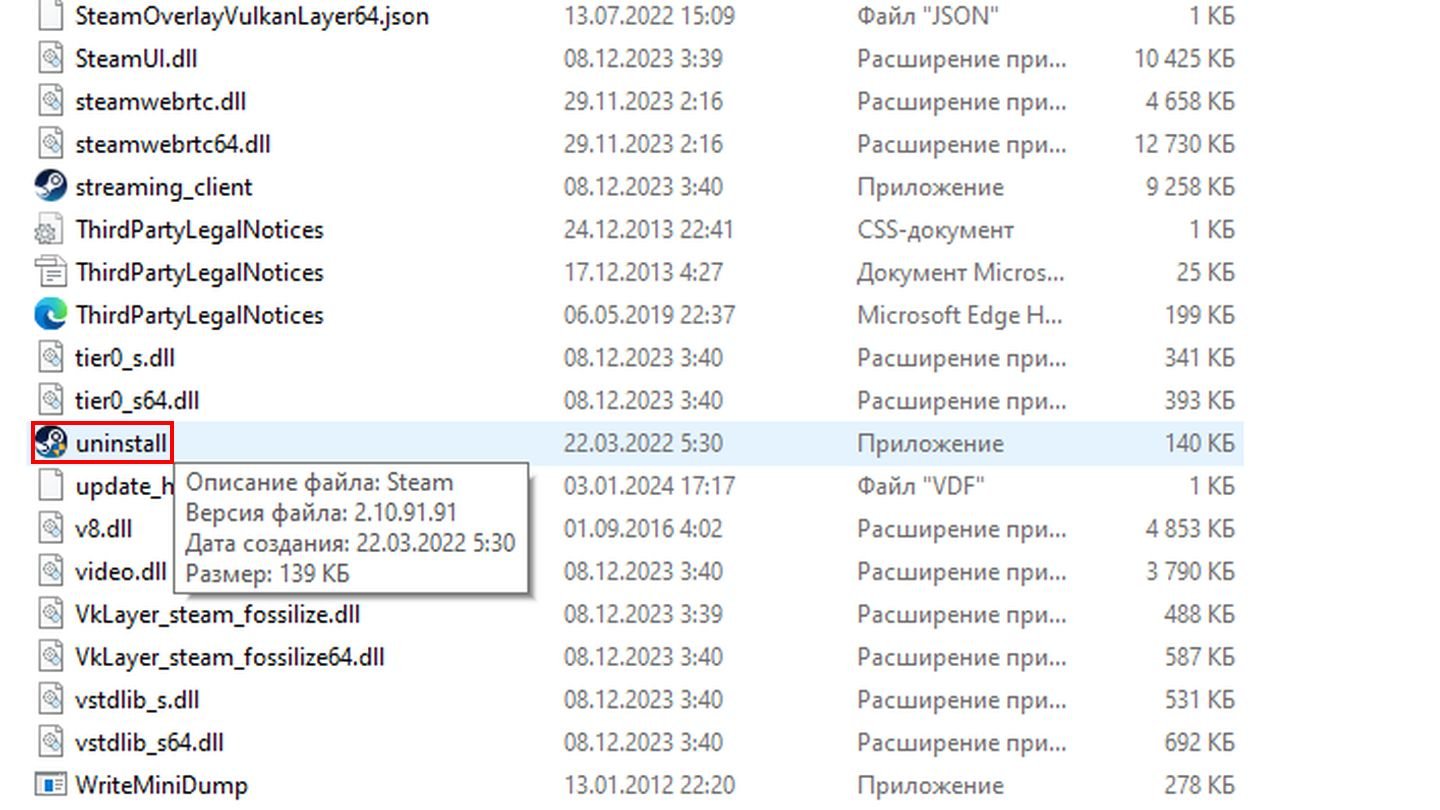Image resolution: width=1440 pixels, height=810 pixels.
Task: Select the v8.dll file icon
Action: click(x=50, y=528)
